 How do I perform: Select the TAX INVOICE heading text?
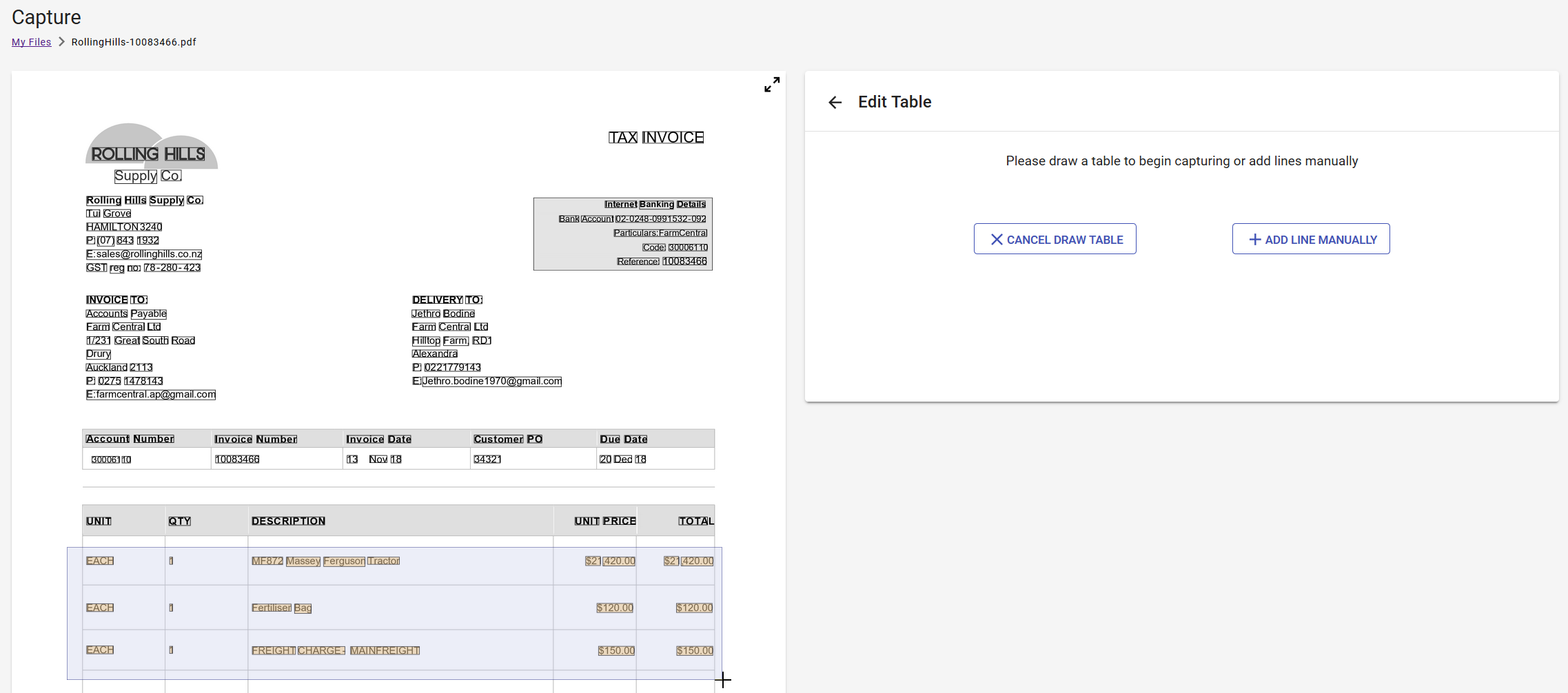coord(655,138)
